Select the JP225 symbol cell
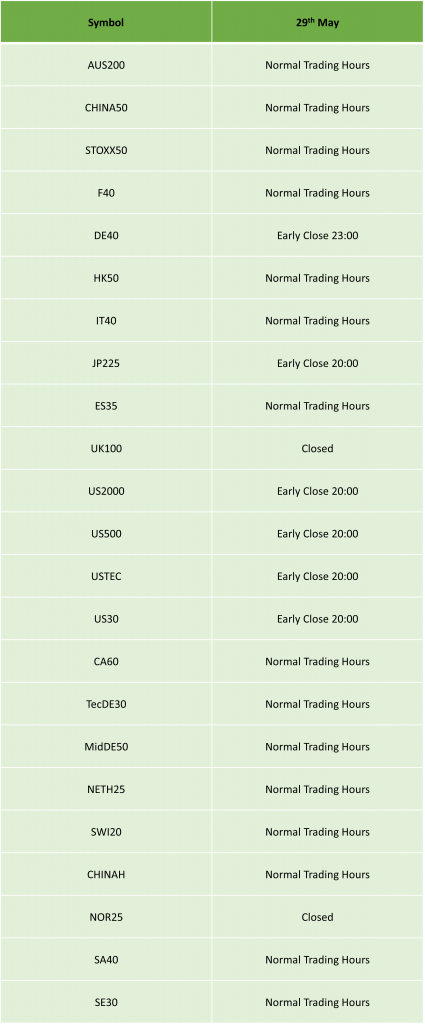 [x=106, y=364]
